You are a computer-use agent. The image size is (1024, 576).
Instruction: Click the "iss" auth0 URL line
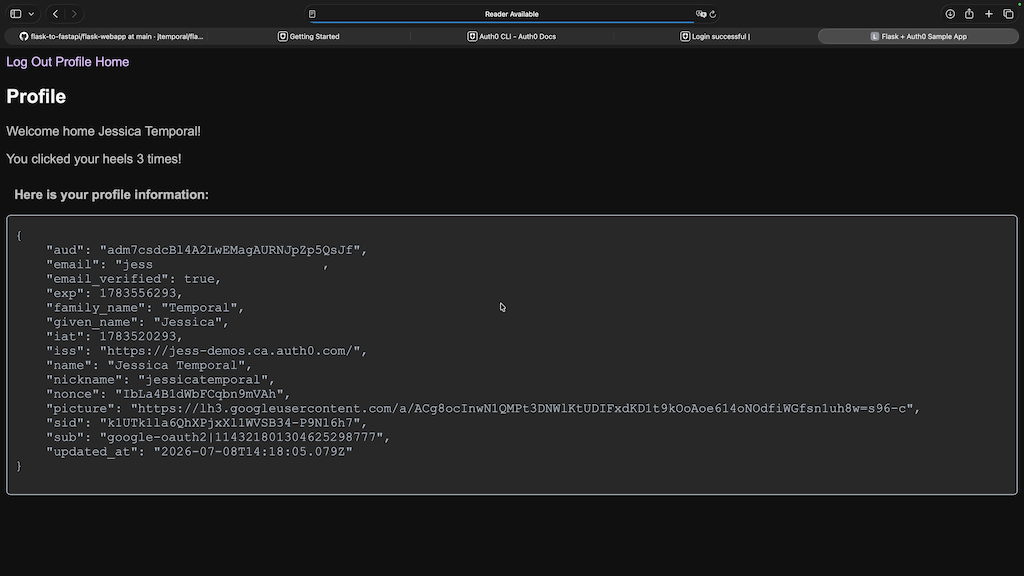click(206, 351)
